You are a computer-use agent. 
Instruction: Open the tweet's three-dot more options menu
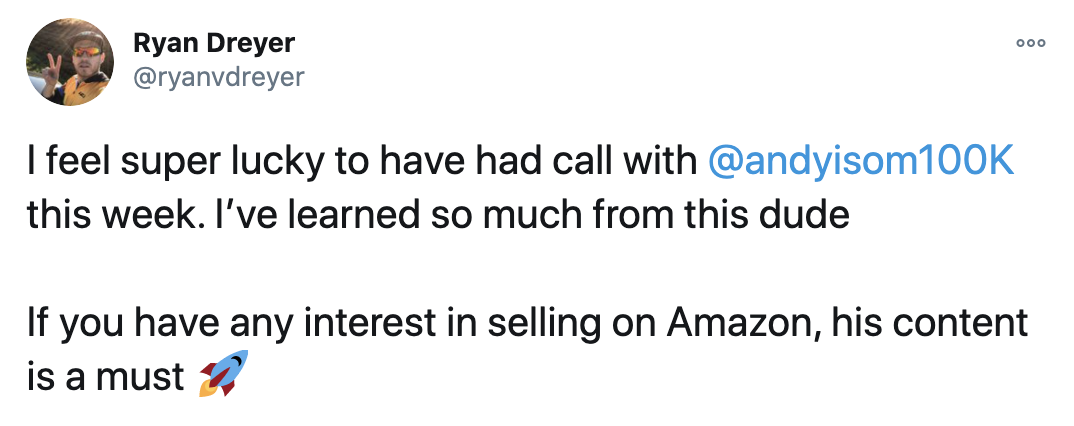[1030, 44]
